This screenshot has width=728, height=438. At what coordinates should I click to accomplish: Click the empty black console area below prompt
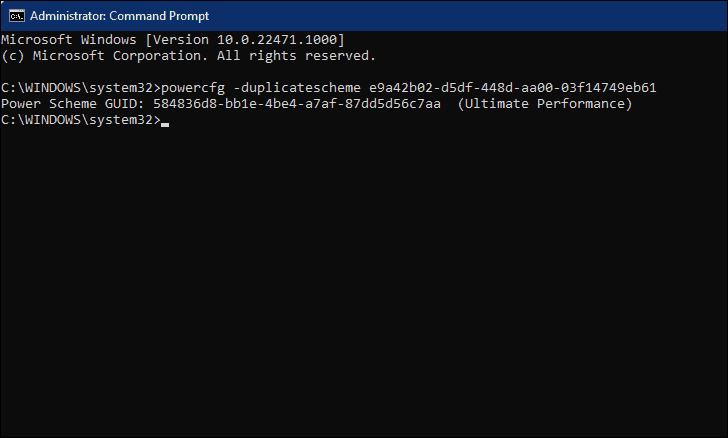click(364, 279)
